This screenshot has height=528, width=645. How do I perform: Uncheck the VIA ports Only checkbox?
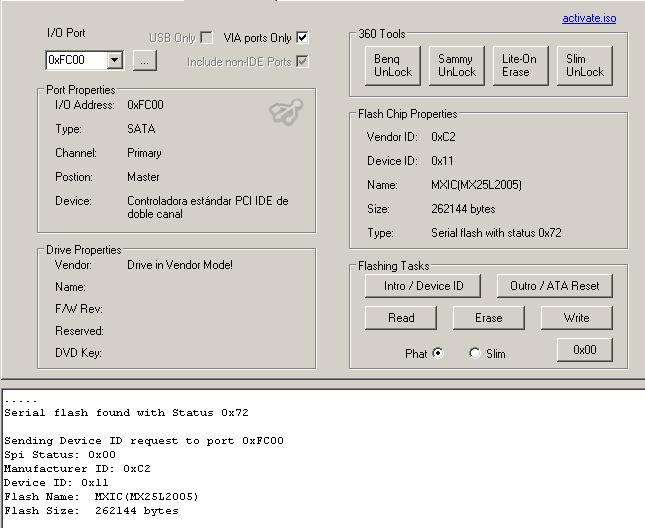pyautogui.click(x=302, y=38)
